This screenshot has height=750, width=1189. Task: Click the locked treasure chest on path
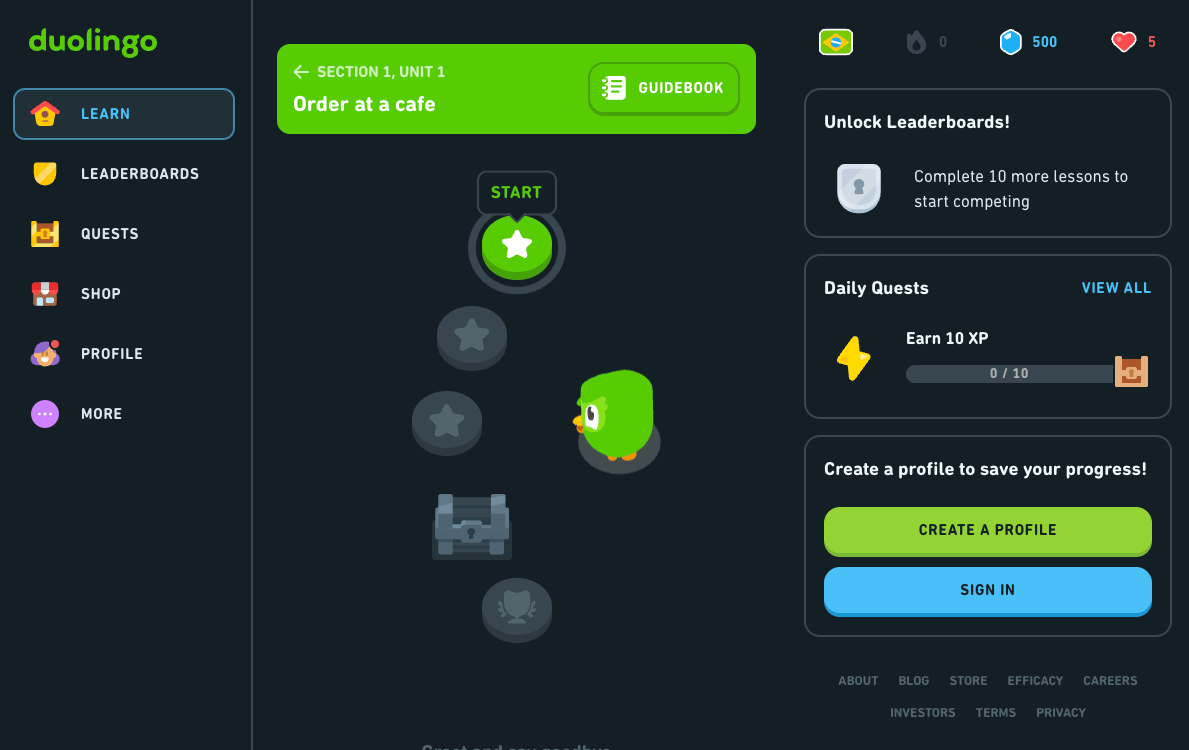click(472, 527)
